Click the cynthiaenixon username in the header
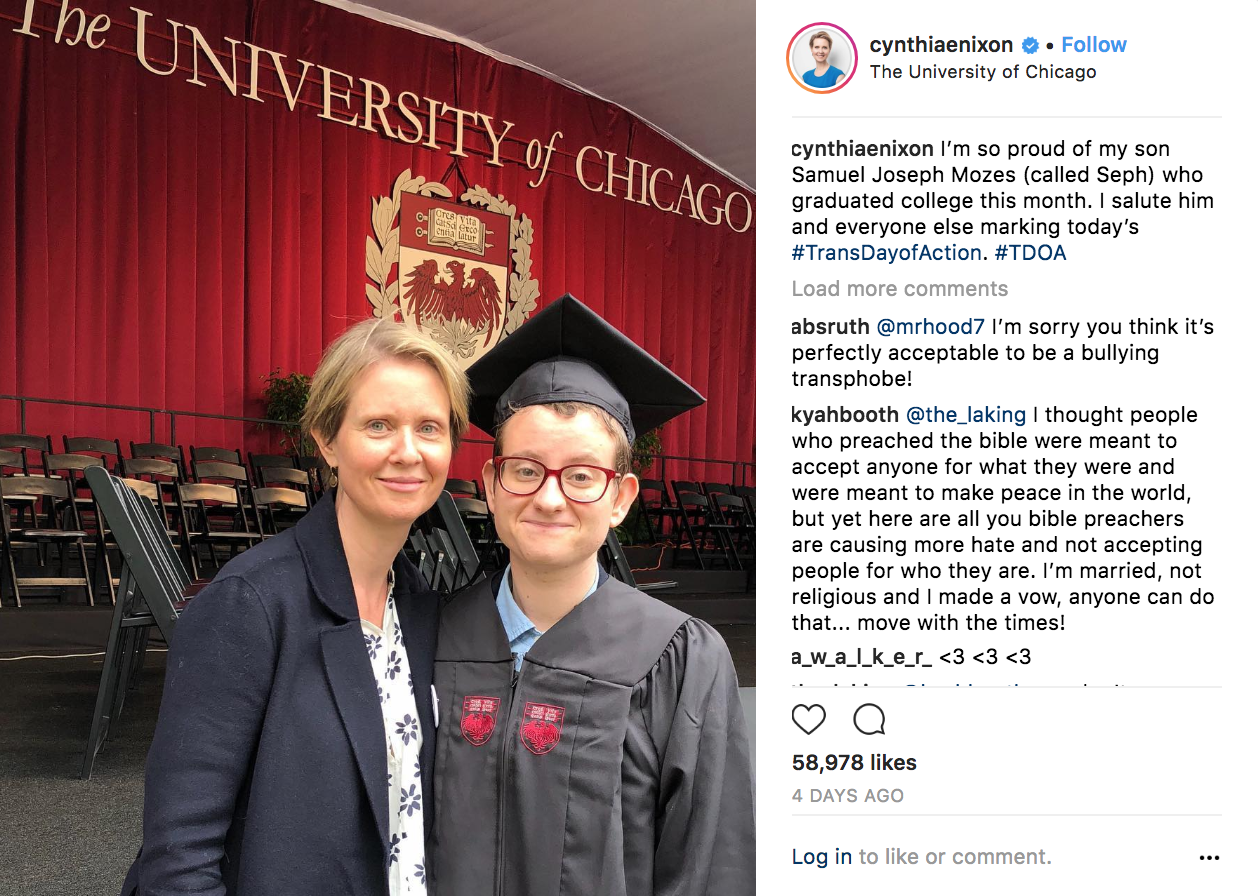The height and width of the screenshot is (896, 1258). (942, 45)
